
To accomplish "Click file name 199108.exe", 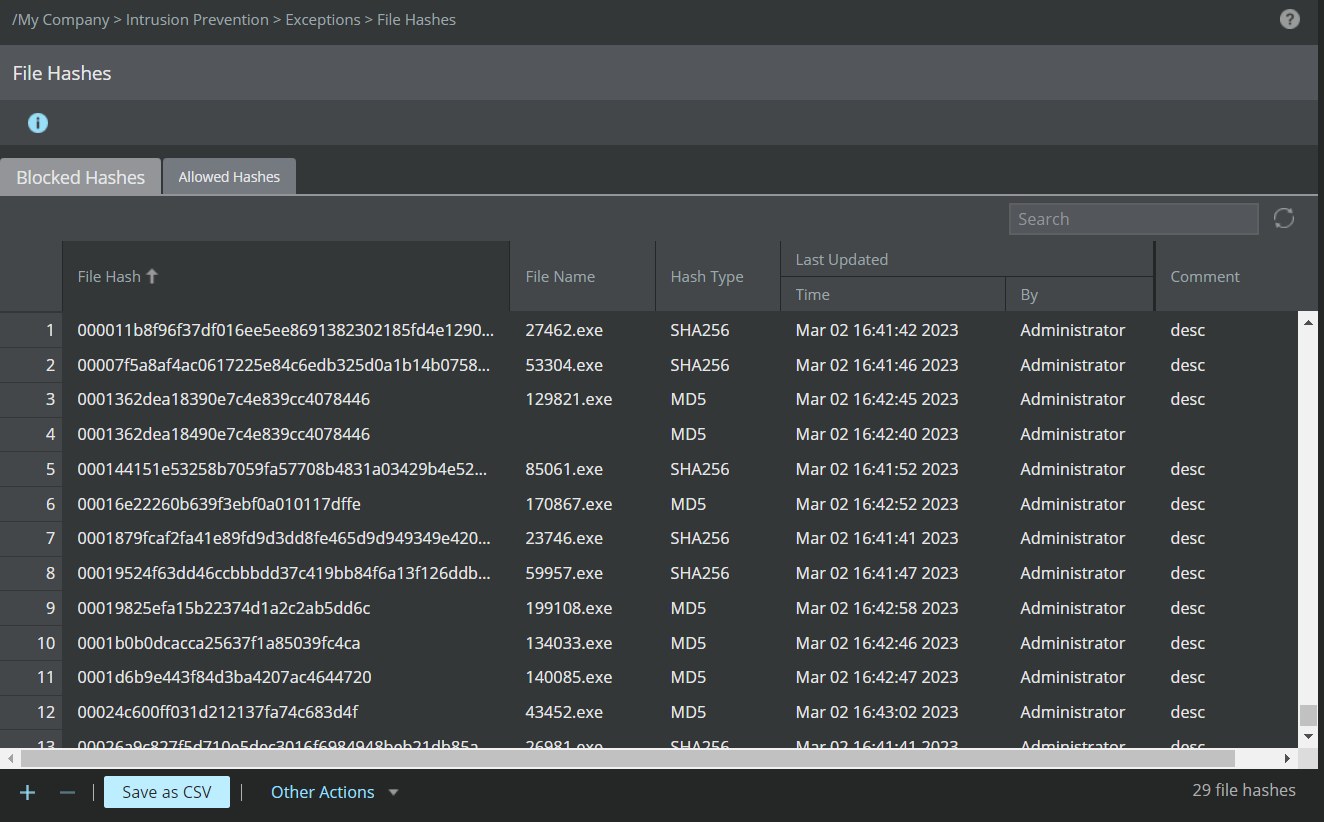I will (569, 608).
